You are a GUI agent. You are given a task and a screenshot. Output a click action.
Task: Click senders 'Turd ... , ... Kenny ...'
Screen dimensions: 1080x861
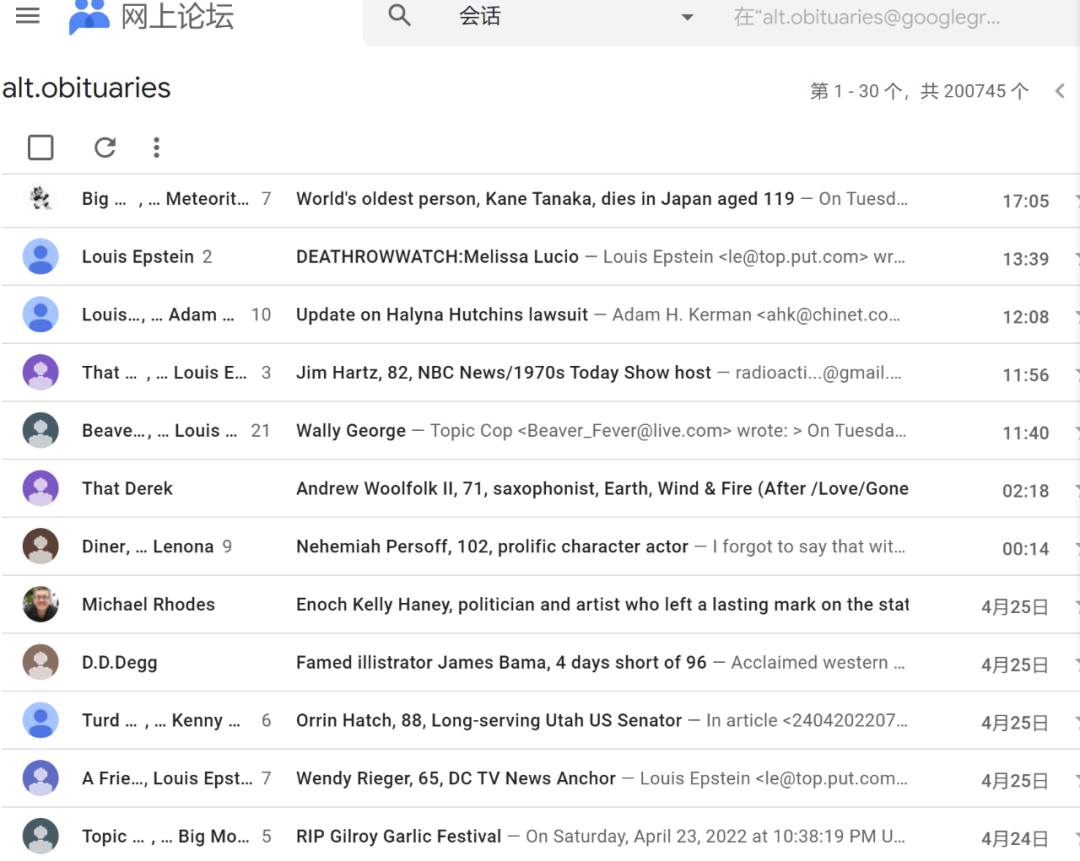tap(161, 720)
